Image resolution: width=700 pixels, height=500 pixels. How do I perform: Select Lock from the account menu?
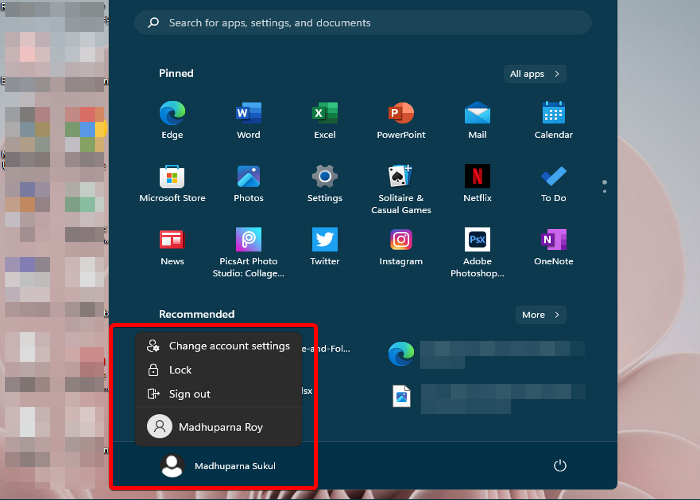tap(218, 370)
